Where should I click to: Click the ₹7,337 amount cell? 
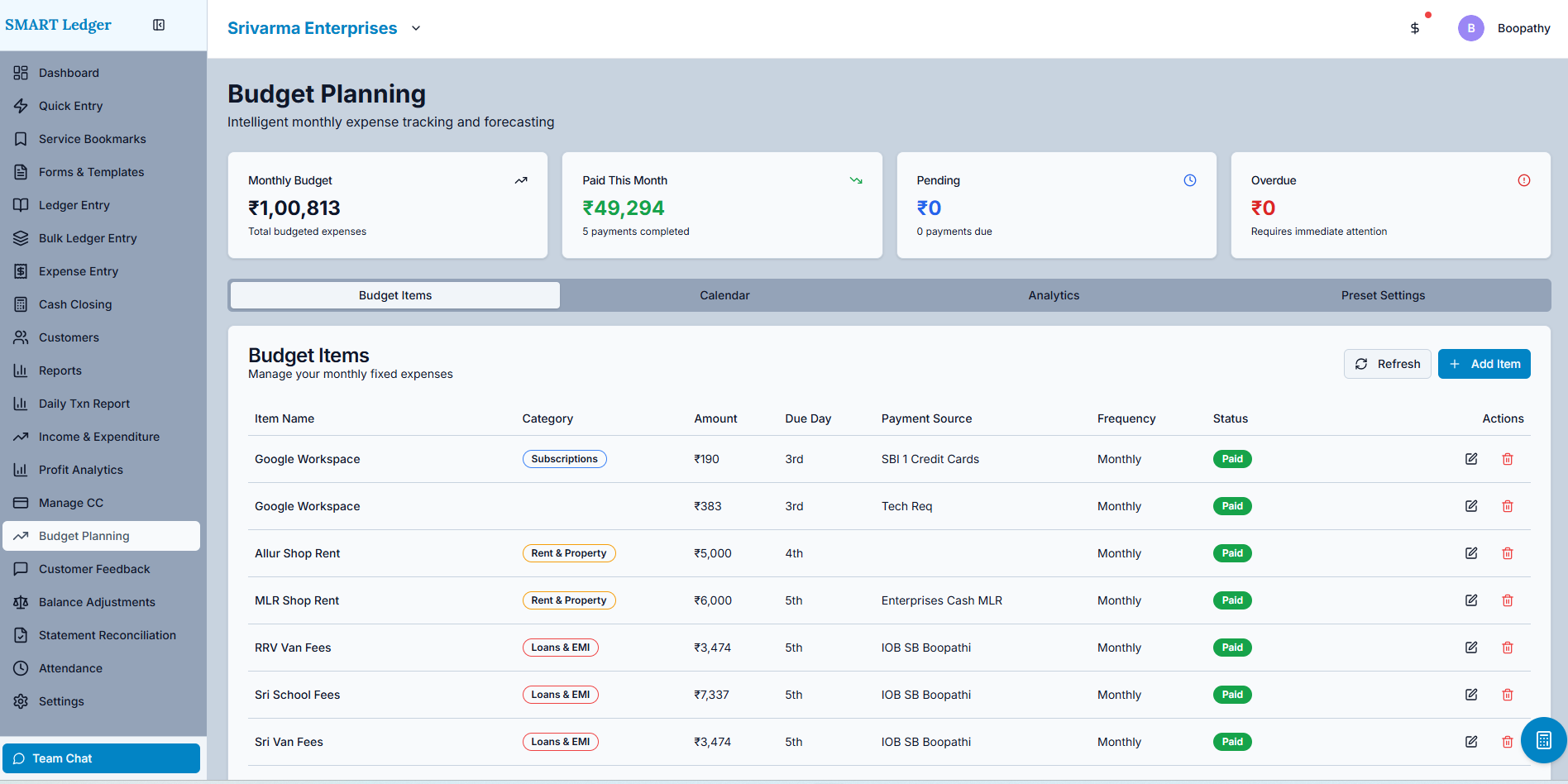click(x=712, y=695)
